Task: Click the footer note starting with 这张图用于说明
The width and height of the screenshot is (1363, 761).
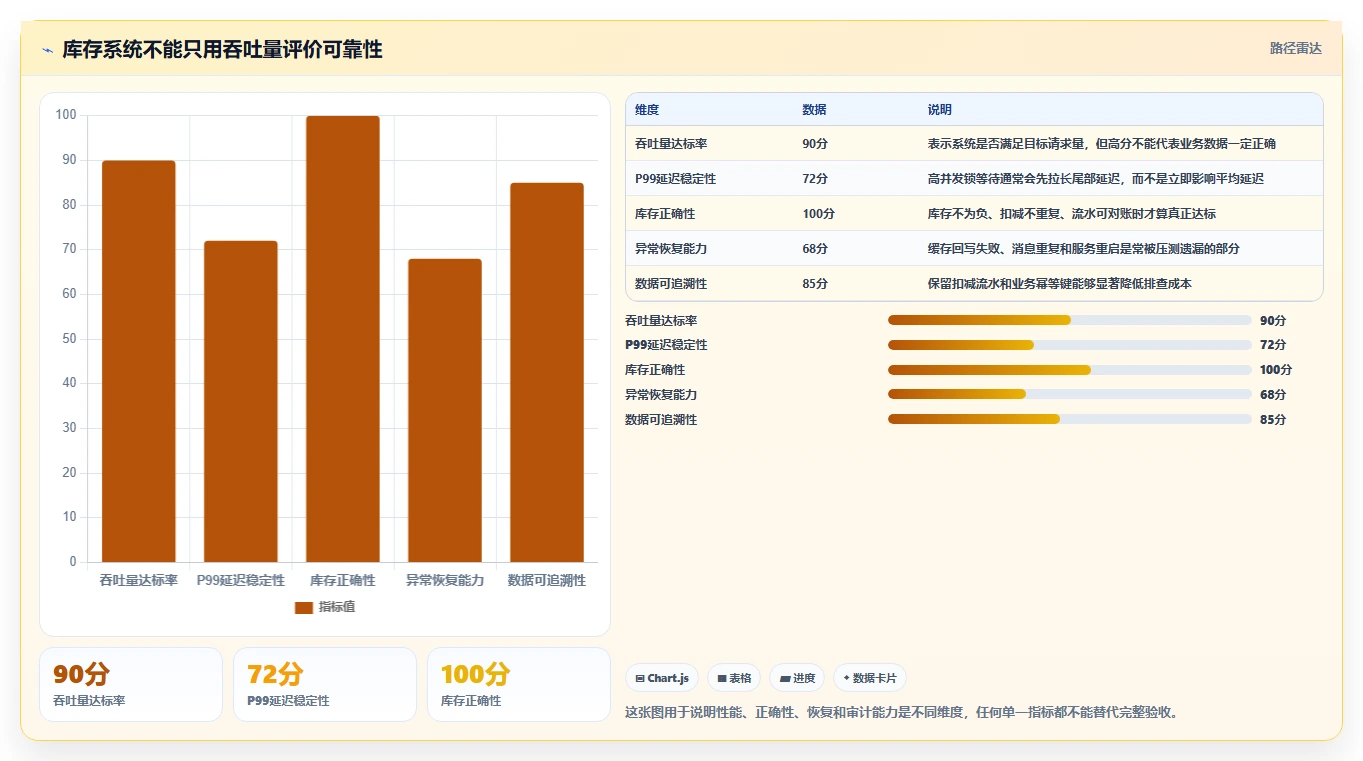Action: pyautogui.click(x=903, y=713)
